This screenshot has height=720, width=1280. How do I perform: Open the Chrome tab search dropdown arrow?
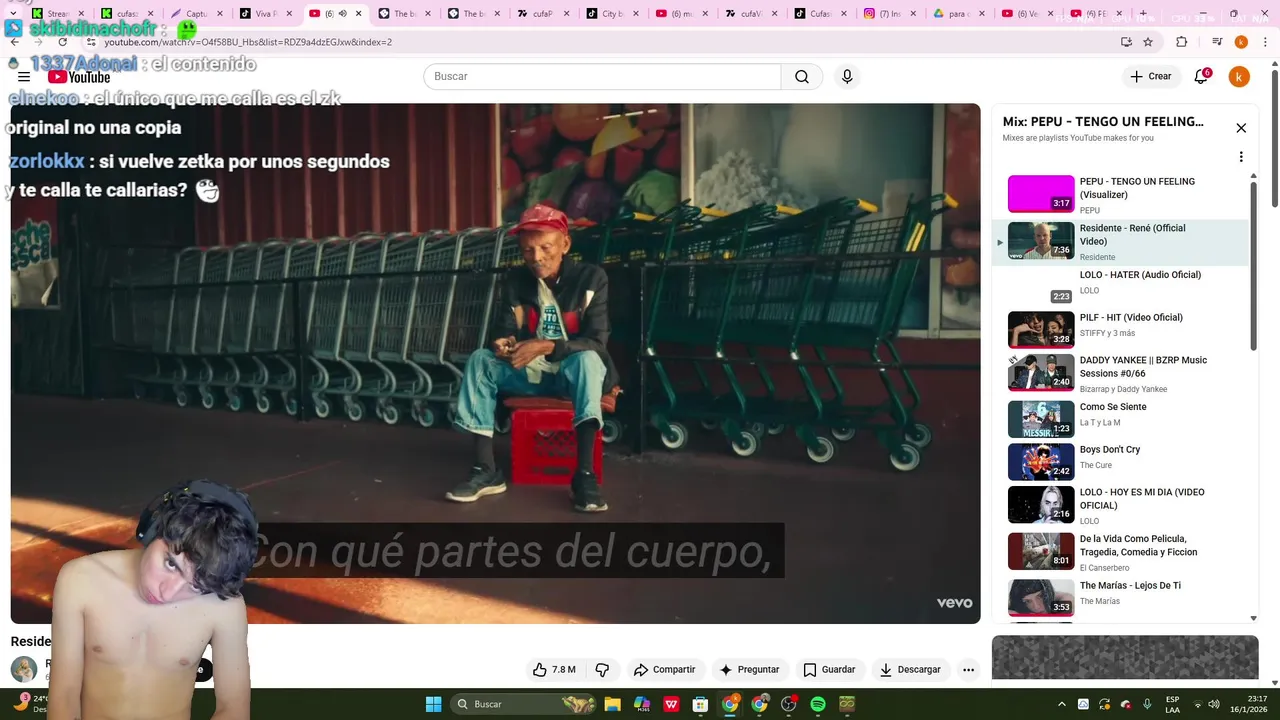pyautogui.click(x=13, y=14)
